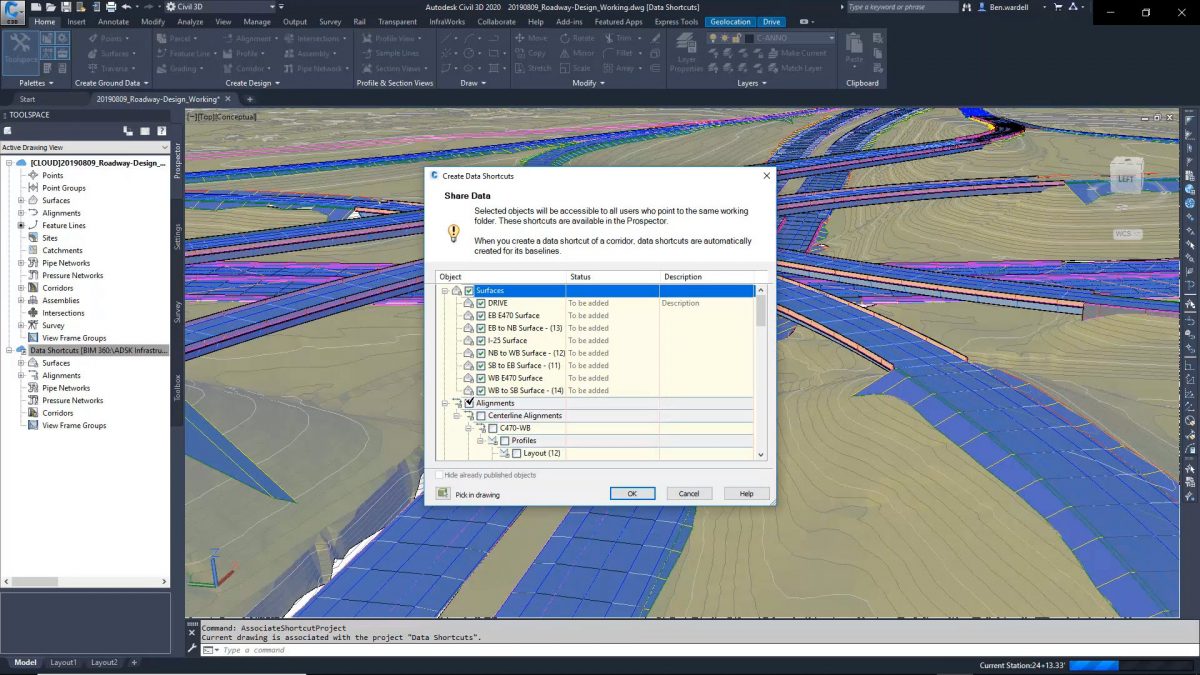This screenshot has height=675, width=1200.
Task: Click the Pick in drawing icon
Action: pos(443,494)
